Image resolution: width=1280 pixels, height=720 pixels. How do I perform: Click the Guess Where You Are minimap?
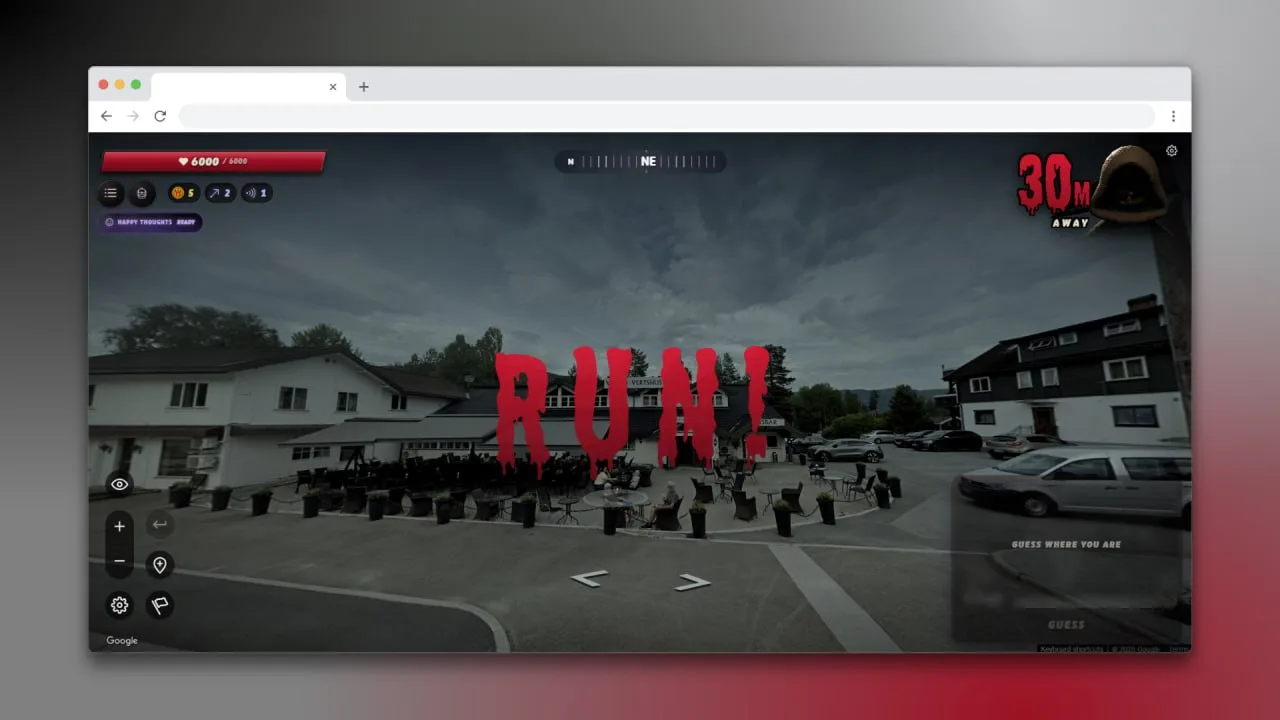pyautogui.click(x=1066, y=545)
